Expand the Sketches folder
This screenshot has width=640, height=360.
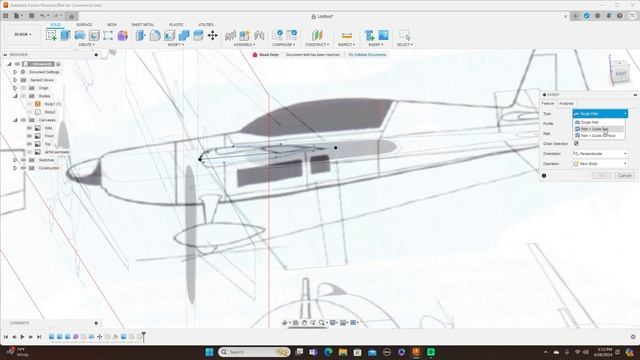15,160
